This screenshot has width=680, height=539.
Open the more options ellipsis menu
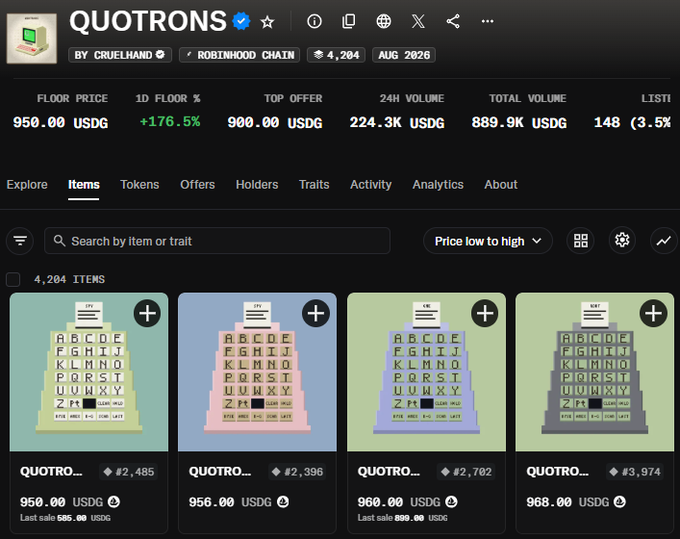coord(487,21)
